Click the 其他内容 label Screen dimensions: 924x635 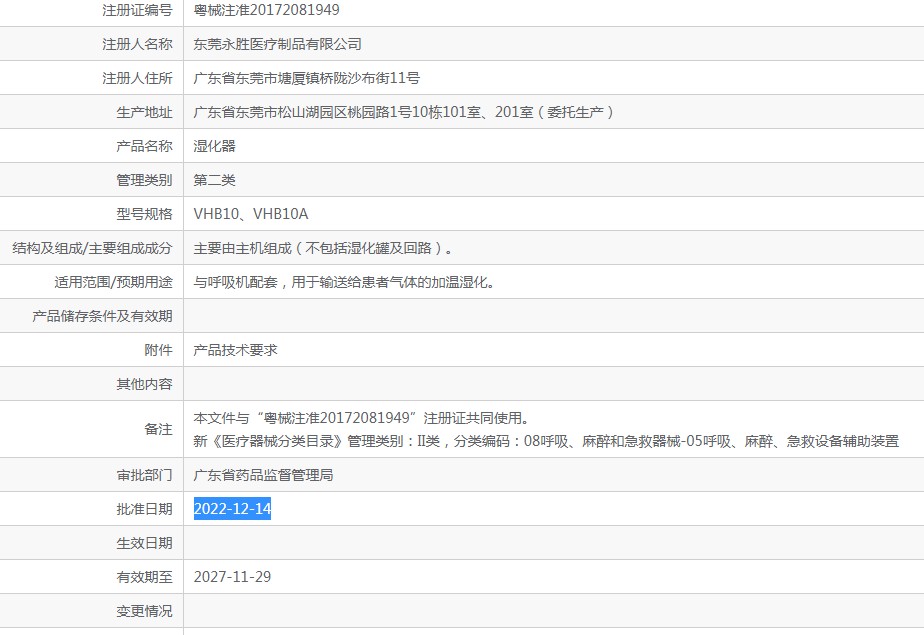(144, 384)
